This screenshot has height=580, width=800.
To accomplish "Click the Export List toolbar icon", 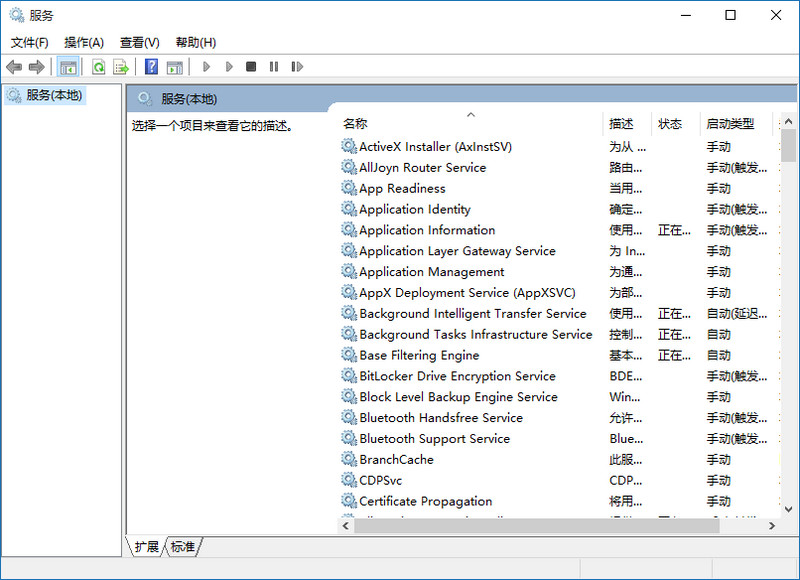I will pos(122,66).
